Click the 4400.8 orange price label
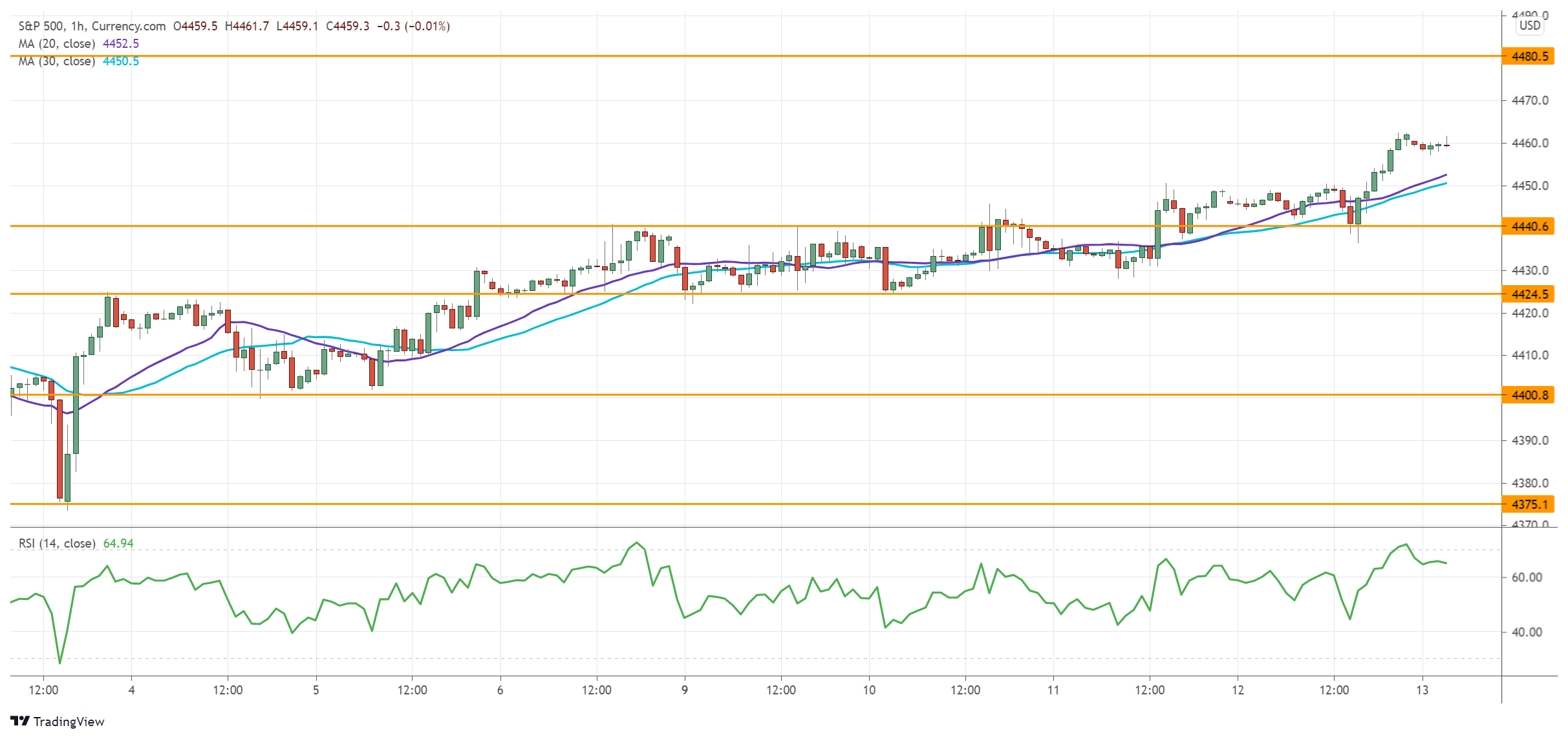Screen dimensions: 1568x739 [x=1529, y=395]
